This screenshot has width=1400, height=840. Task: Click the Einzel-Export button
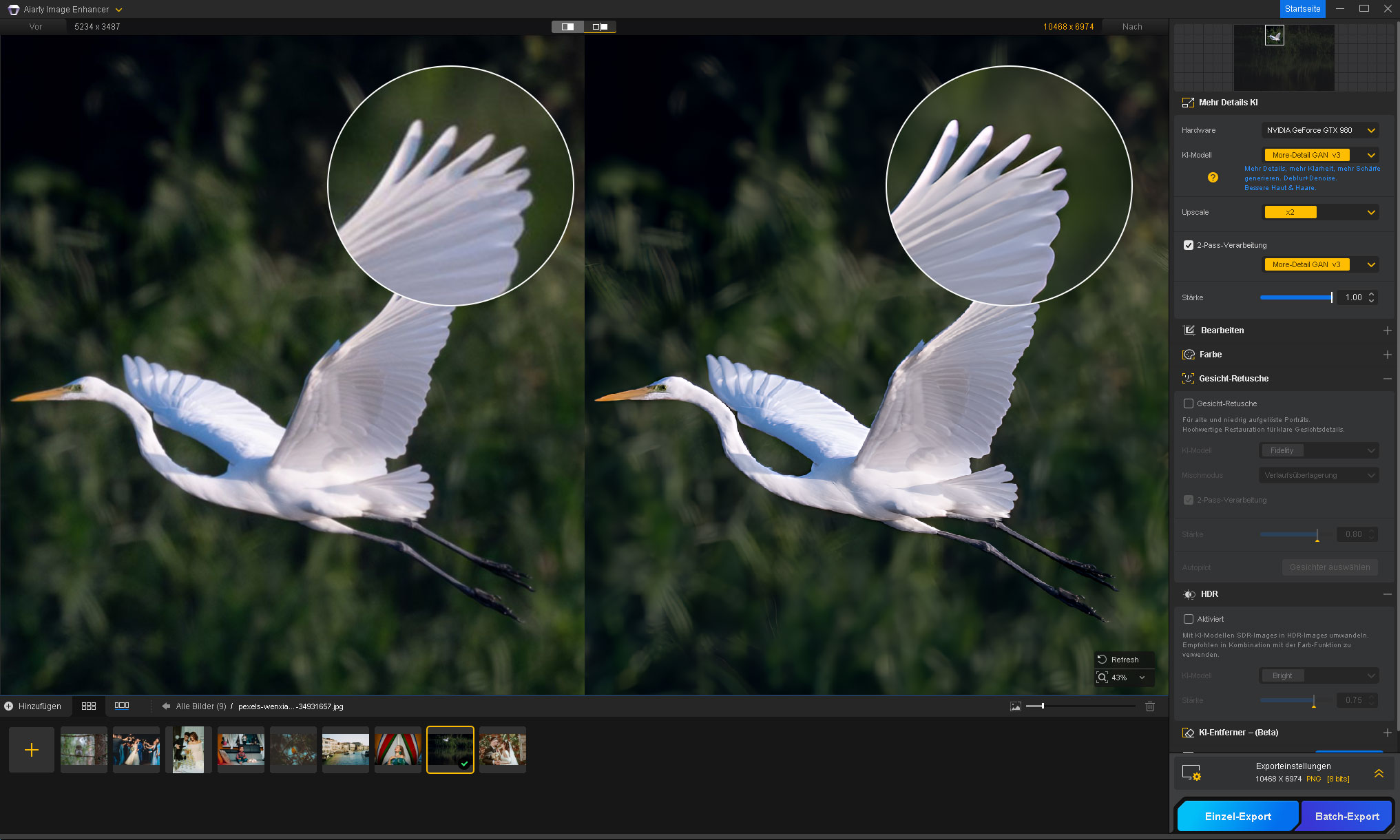(1237, 817)
